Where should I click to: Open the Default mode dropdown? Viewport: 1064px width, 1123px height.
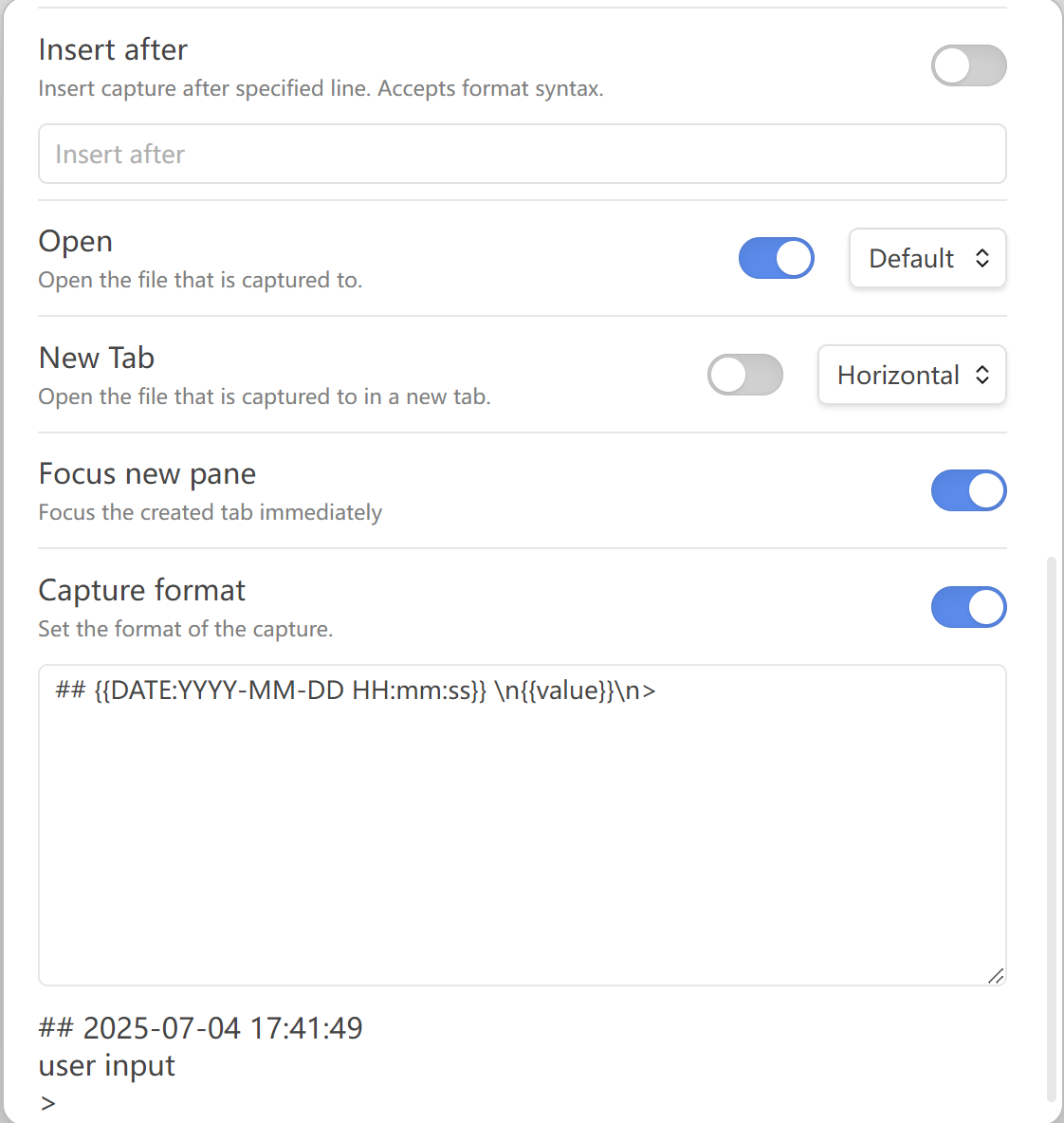click(x=926, y=258)
